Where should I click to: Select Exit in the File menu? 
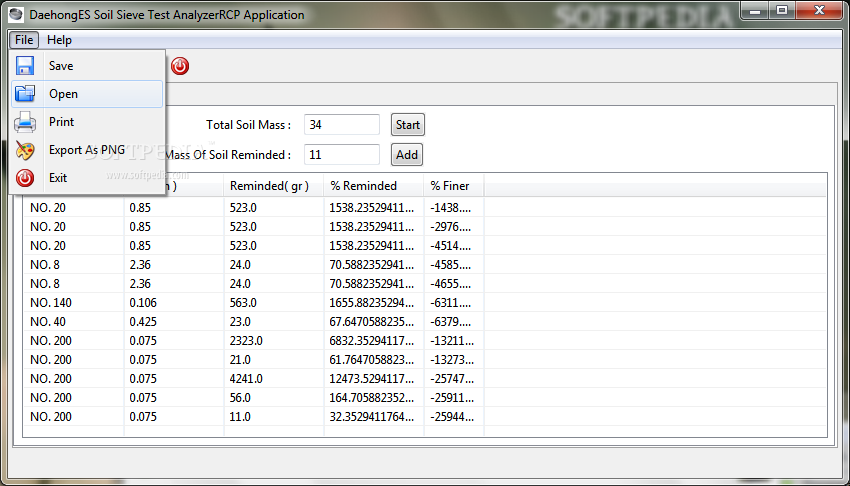click(87, 178)
